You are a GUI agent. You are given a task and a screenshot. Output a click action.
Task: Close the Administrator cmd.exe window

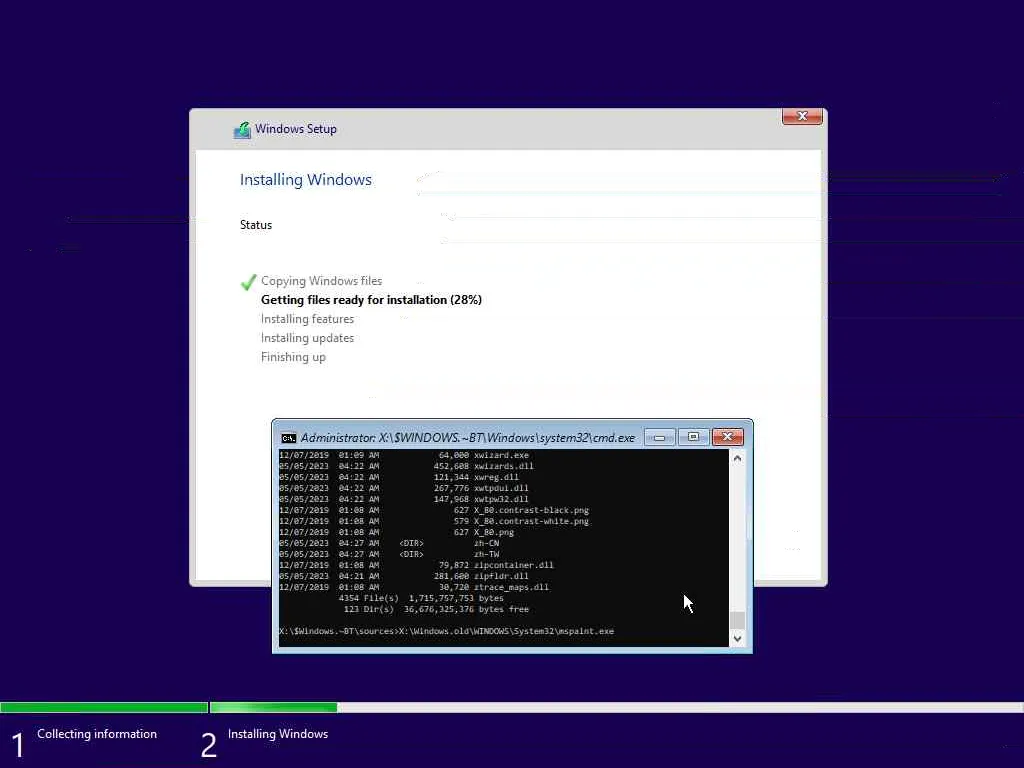(x=728, y=437)
